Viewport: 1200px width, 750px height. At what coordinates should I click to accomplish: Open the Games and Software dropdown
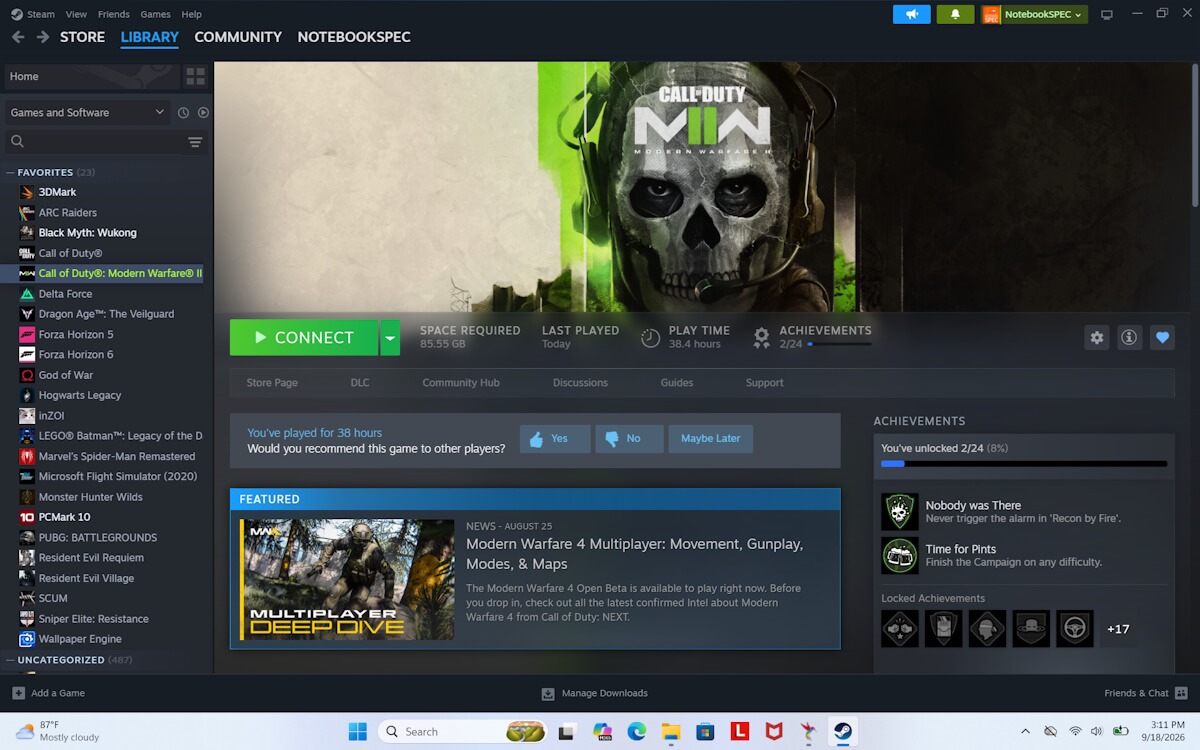(x=87, y=113)
